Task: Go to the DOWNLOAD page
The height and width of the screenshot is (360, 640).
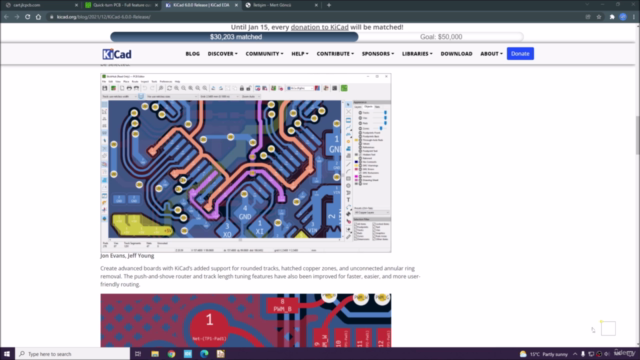Action: pyautogui.click(x=456, y=54)
